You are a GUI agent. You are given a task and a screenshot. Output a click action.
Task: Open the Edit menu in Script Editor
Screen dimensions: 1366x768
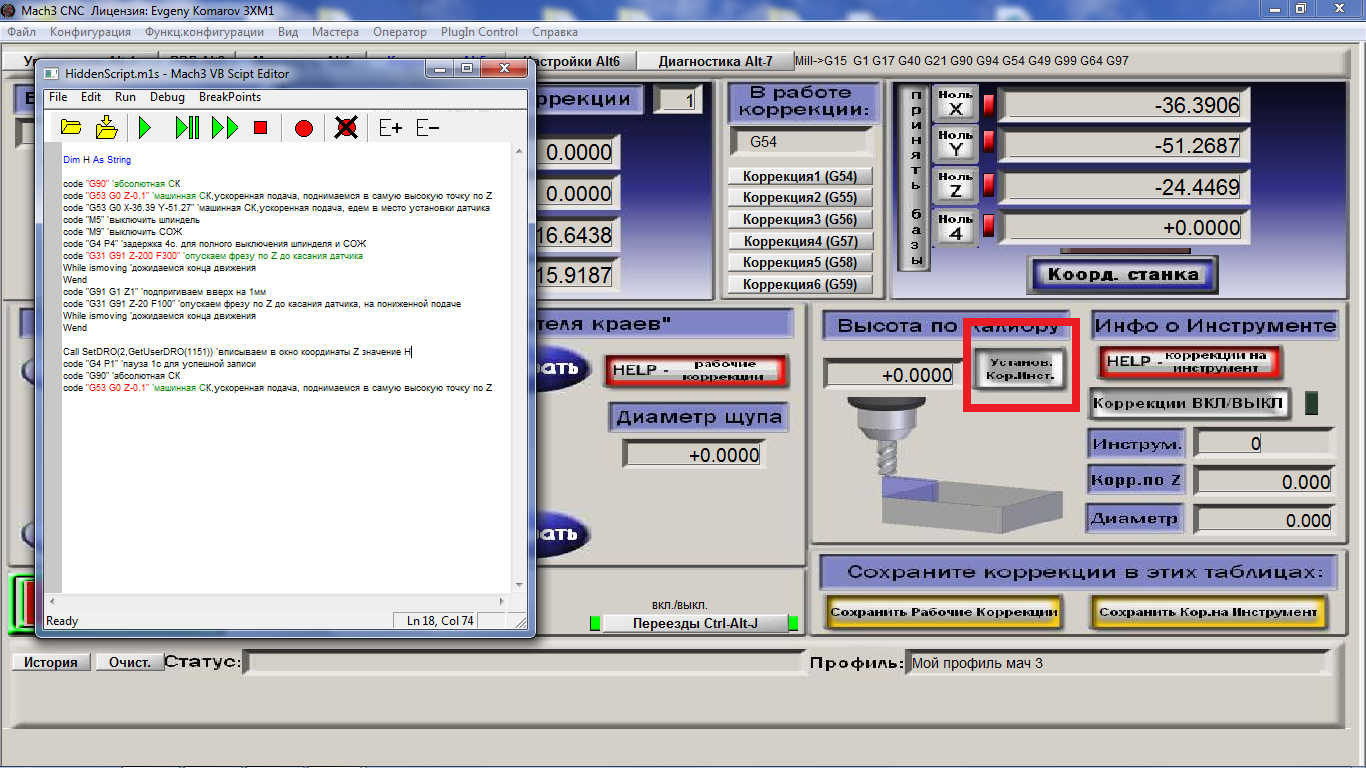coord(91,97)
